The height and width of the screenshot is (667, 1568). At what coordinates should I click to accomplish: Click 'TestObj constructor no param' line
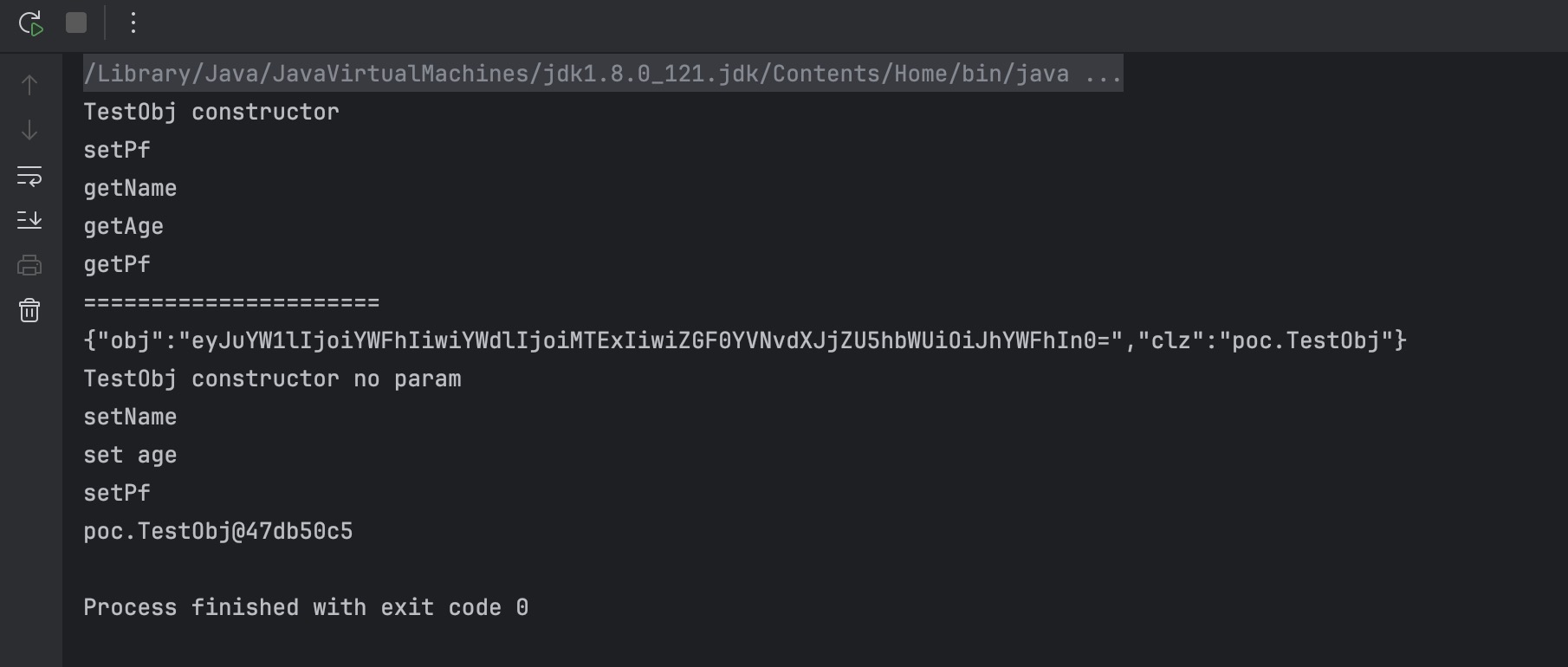pos(272,379)
